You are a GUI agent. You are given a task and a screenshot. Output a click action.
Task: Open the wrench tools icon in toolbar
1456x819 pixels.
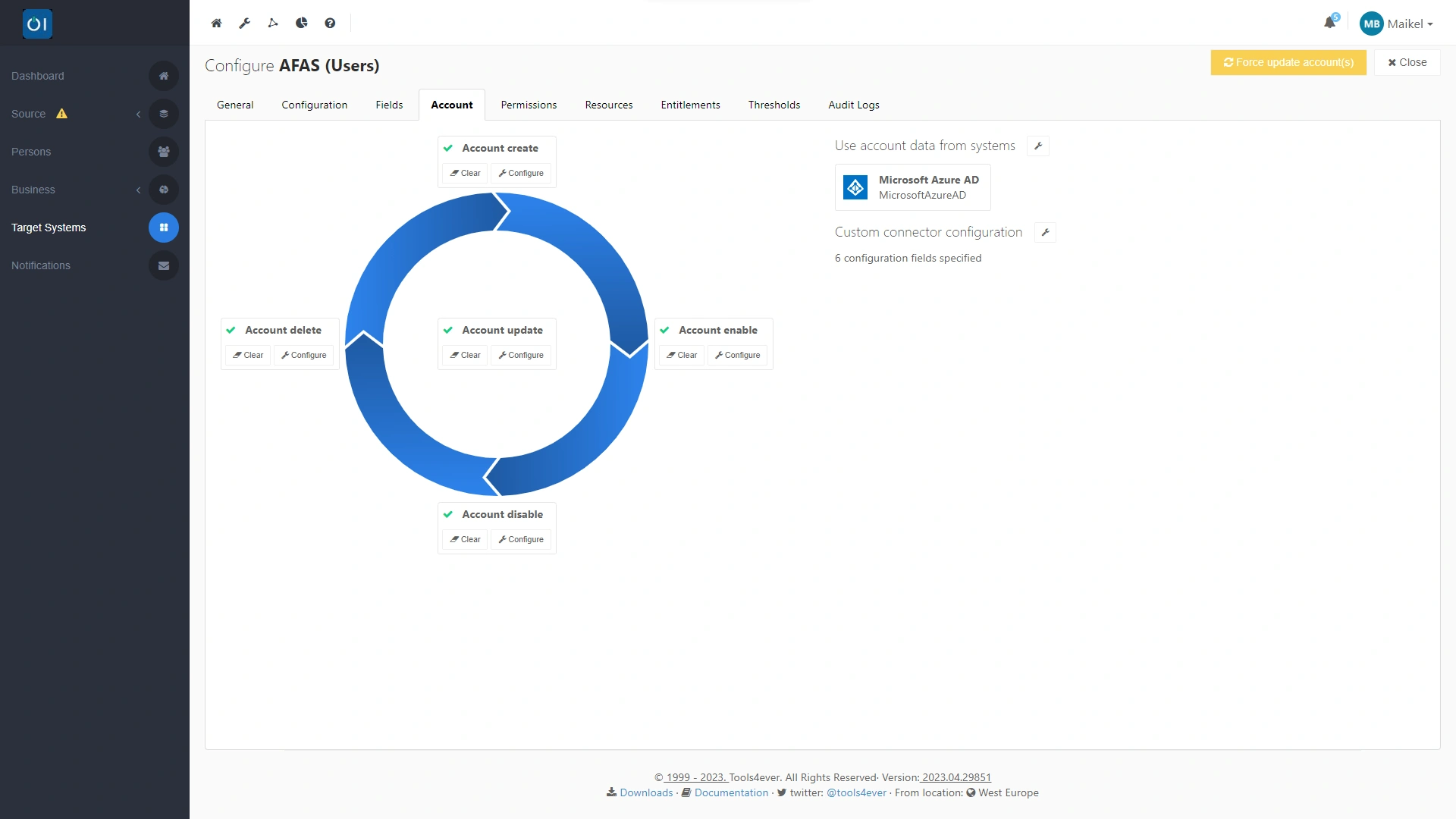tap(244, 24)
